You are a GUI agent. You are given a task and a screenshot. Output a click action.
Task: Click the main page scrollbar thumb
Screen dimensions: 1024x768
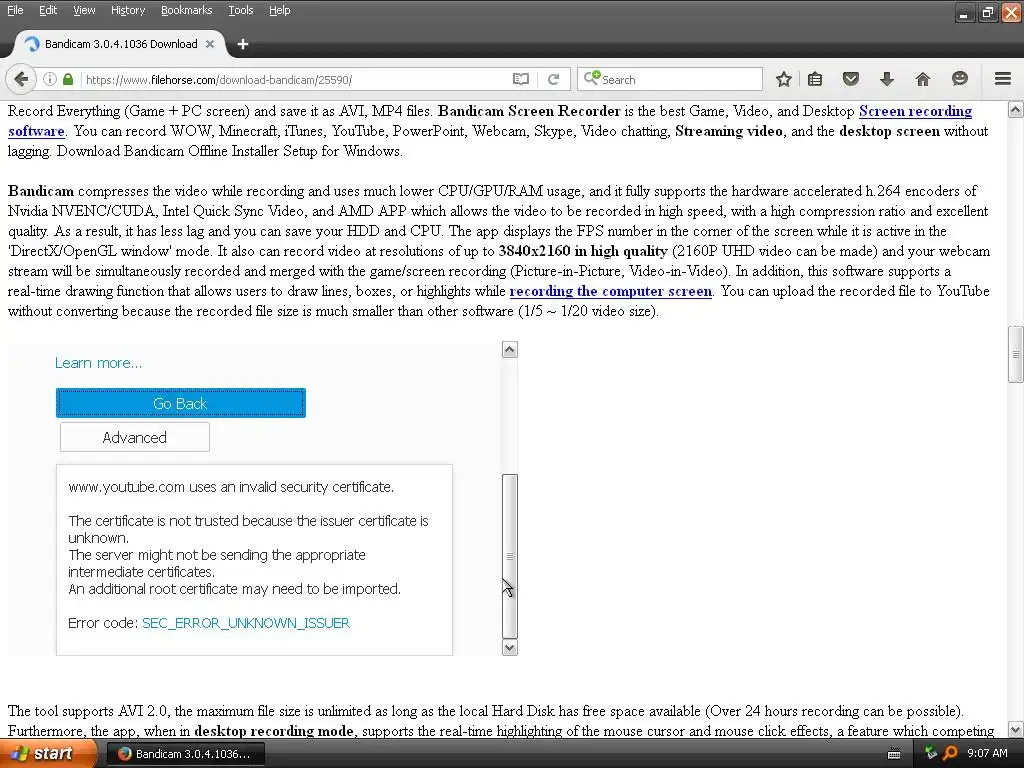tap(1015, 355)
